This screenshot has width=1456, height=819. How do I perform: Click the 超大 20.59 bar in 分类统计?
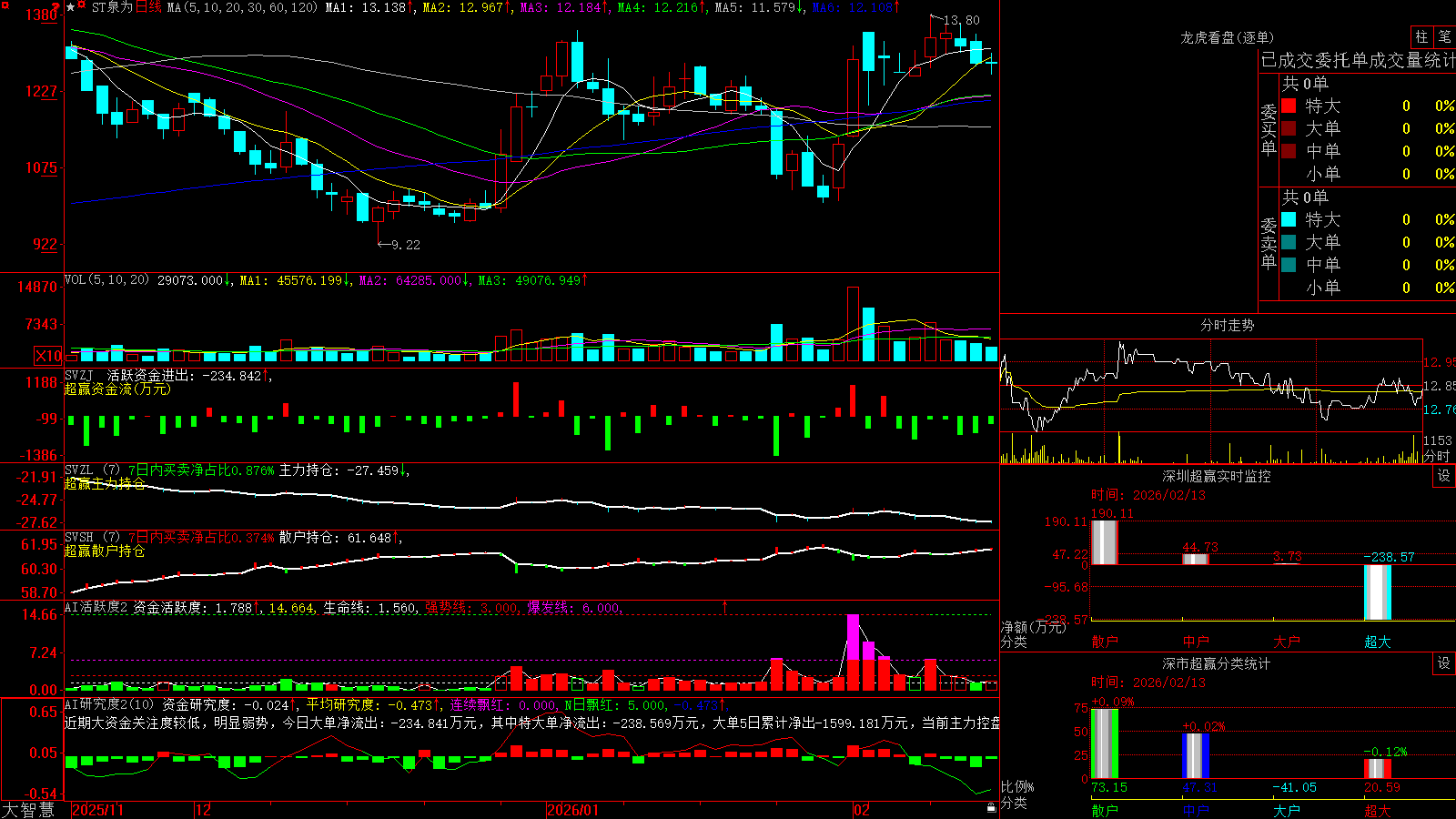tap(1378, 769)
